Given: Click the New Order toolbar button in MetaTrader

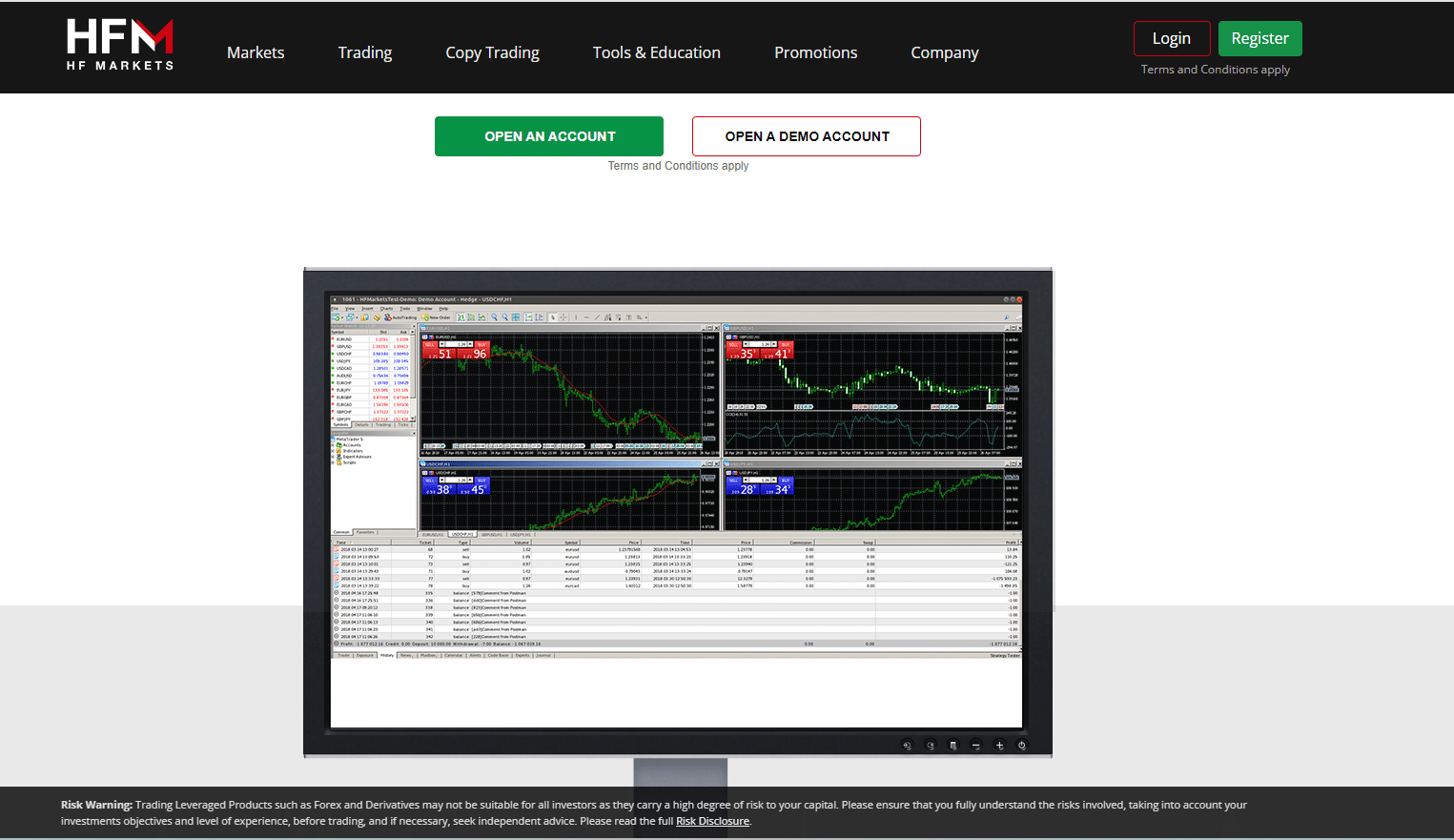Looking at the screenshot, I should click(x=437, y=318).
